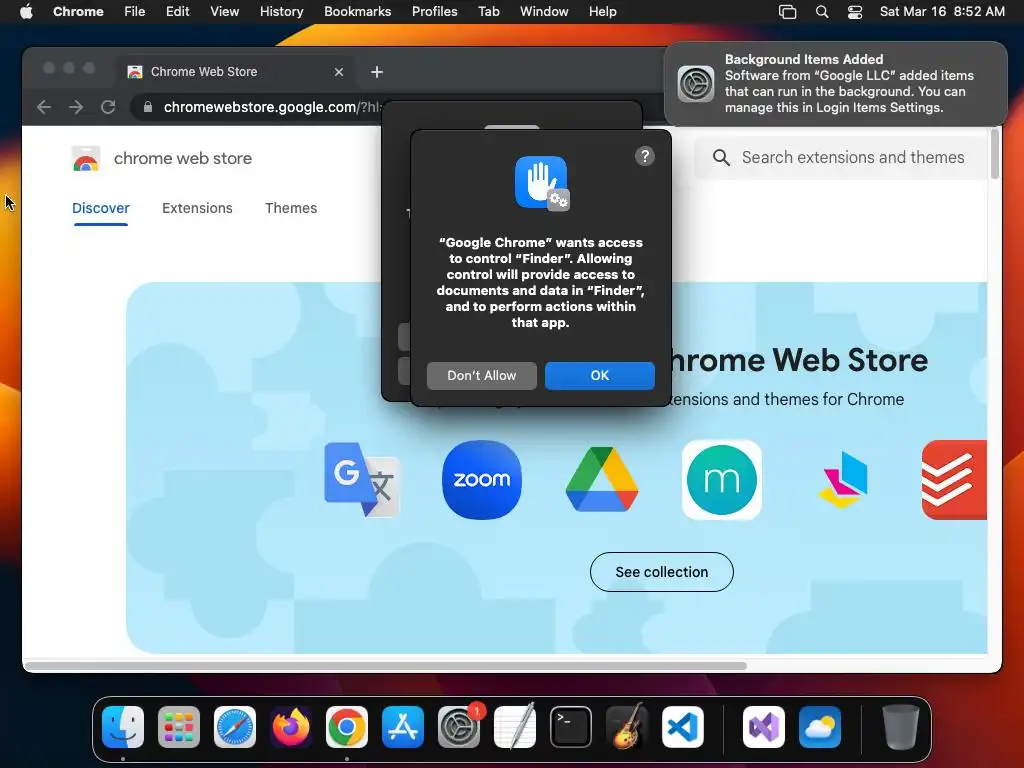Open a new tab with plus button
This screenshot has width=1024, height=768.
tap(377, 72)
